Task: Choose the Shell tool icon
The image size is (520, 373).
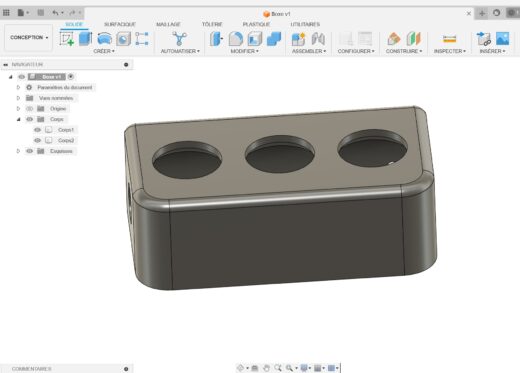Action: pyautogui.click(x=255, y=39)
